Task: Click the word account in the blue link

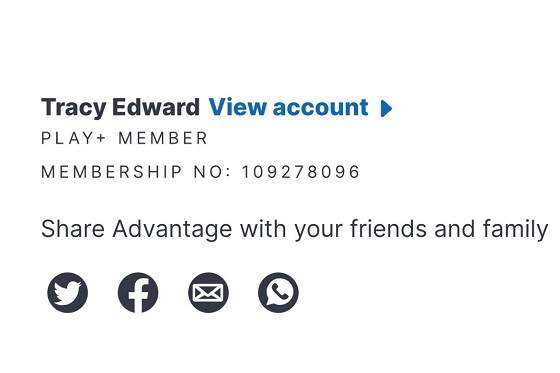Action: click(320, 108)
